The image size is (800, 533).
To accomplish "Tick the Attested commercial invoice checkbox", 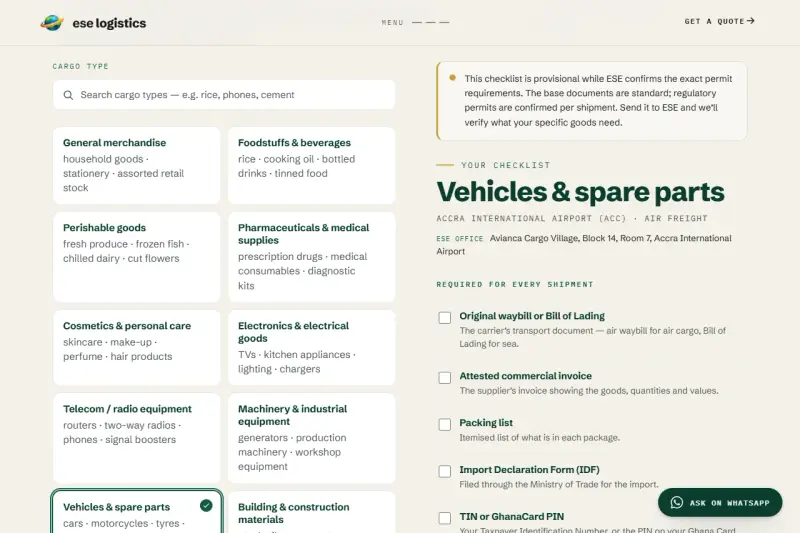I will [445, 377].
